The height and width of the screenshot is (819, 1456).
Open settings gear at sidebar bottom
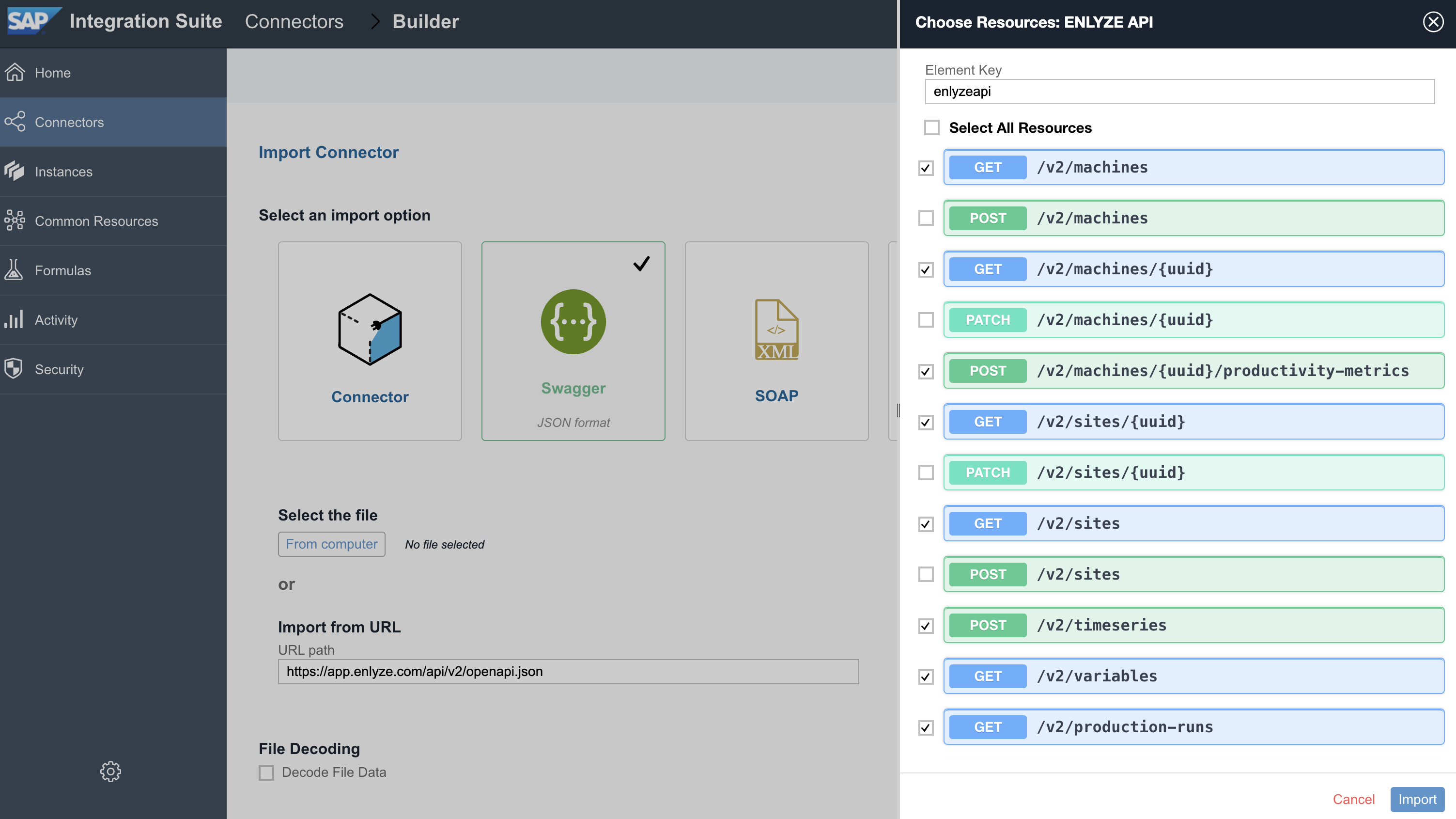point(110,771)
